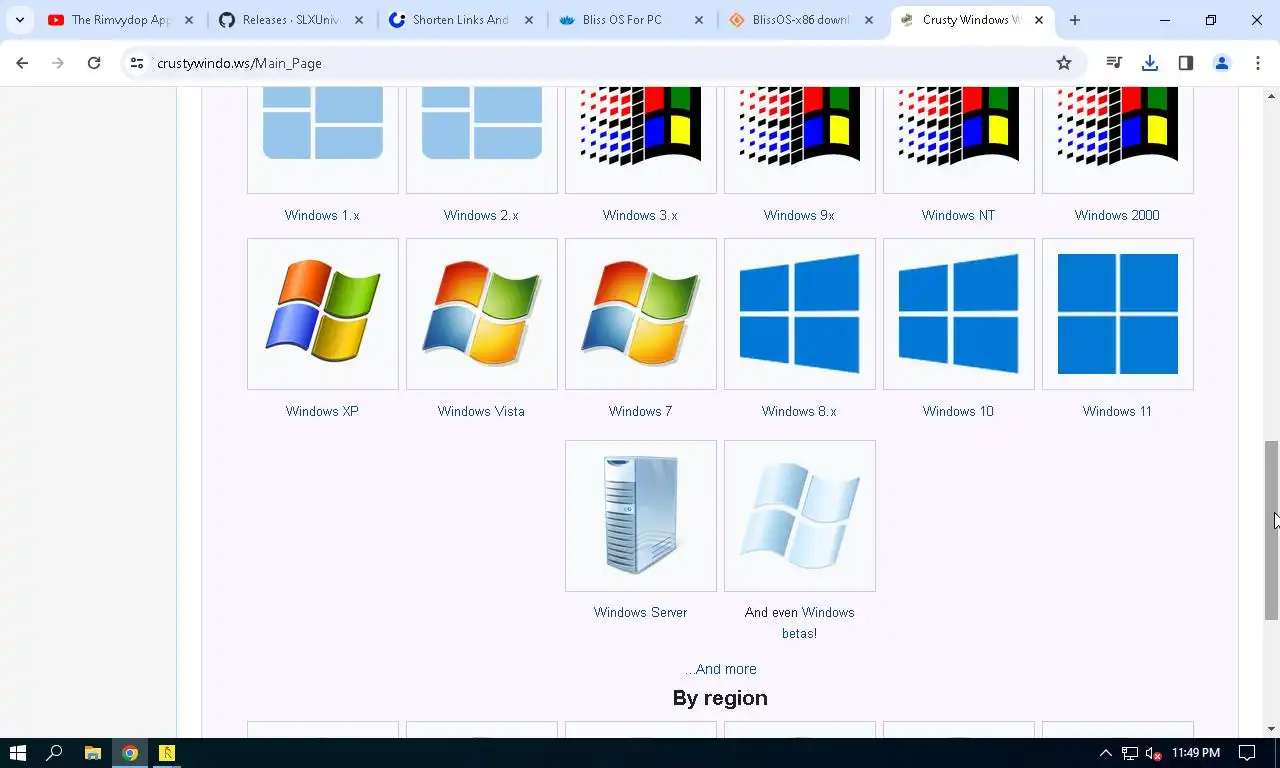Open the Windows 2000 text link
This screenshot has width=1280, height=768.
click(1117, 215)
